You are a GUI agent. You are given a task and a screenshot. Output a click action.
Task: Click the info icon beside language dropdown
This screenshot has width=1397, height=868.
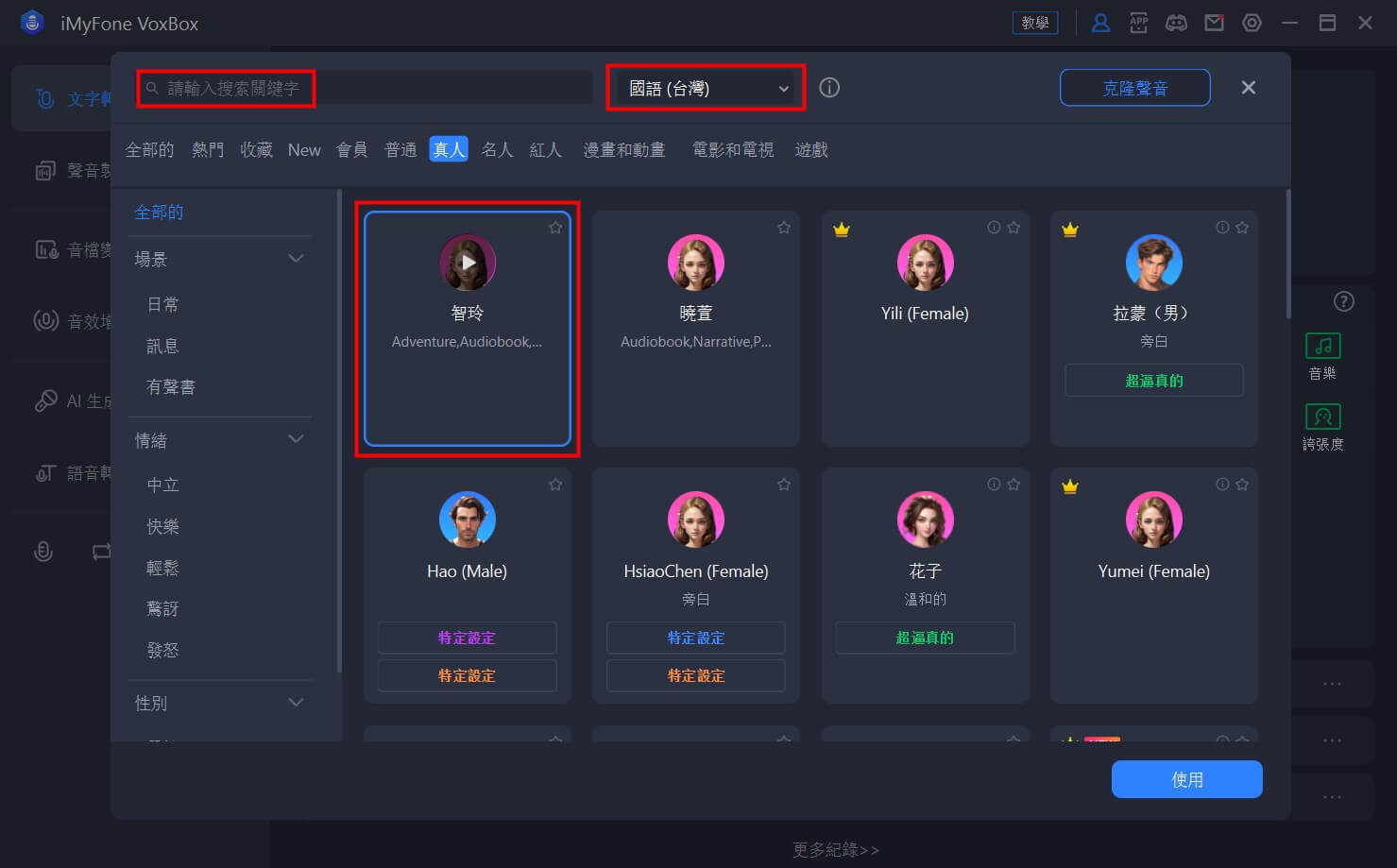point(829,88)
